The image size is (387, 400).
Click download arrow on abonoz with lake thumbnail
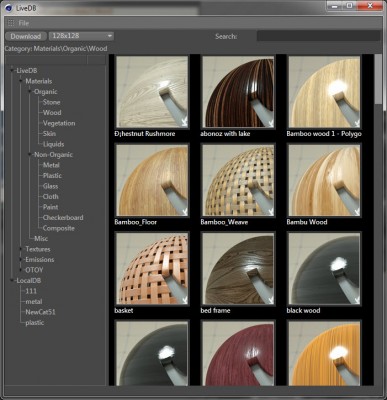pyautogui.click(x=270, y=123)
